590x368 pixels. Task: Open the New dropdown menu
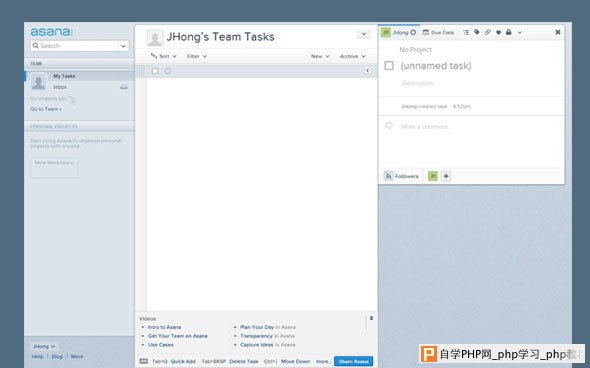320,56
